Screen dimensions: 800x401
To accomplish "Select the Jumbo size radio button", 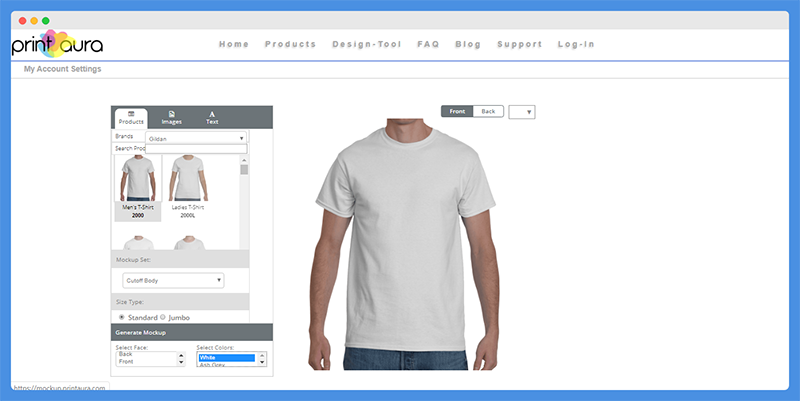I will tap(163, 317).
